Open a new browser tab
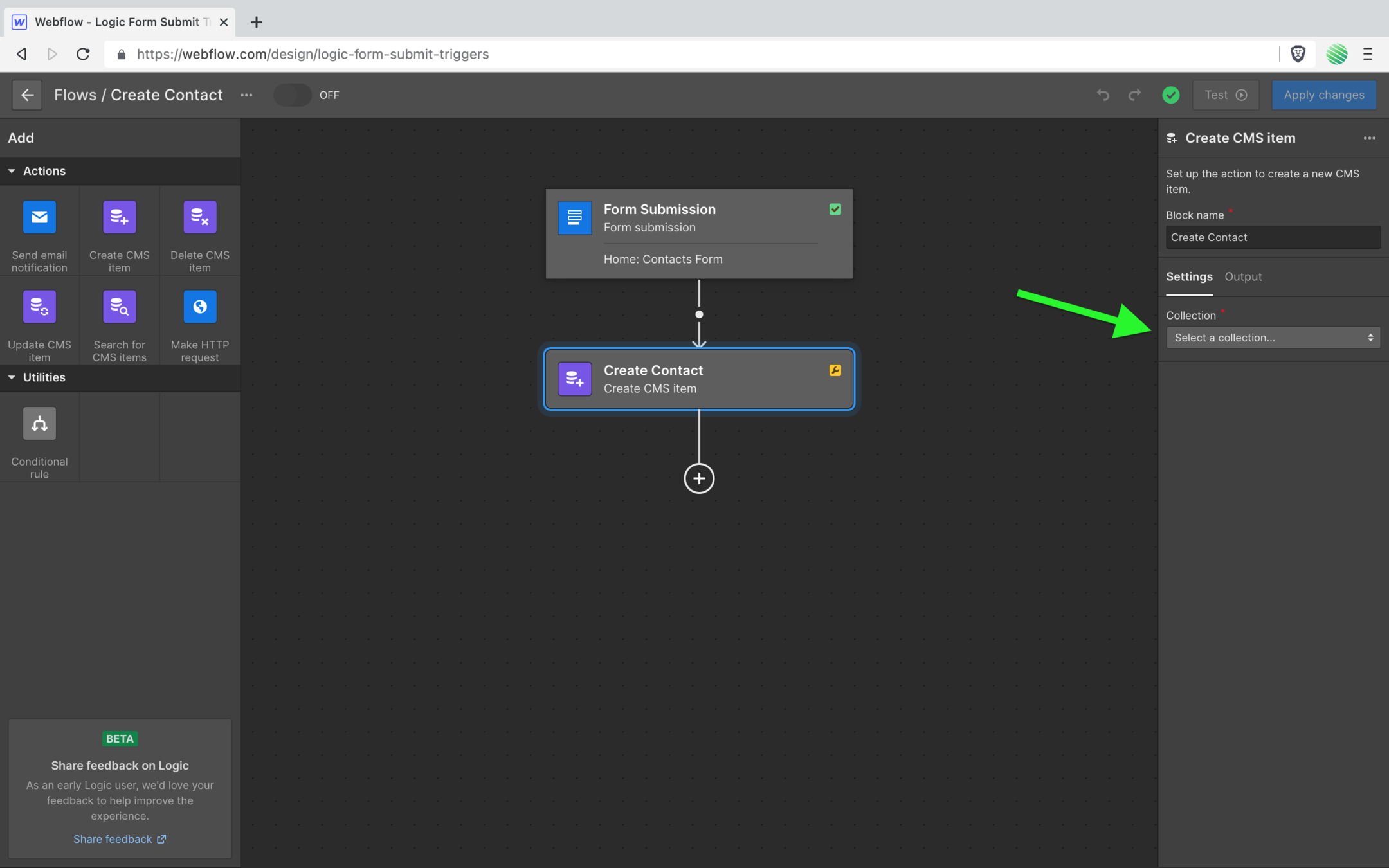This screenshot has width=1389, height=868. point(257,23)
